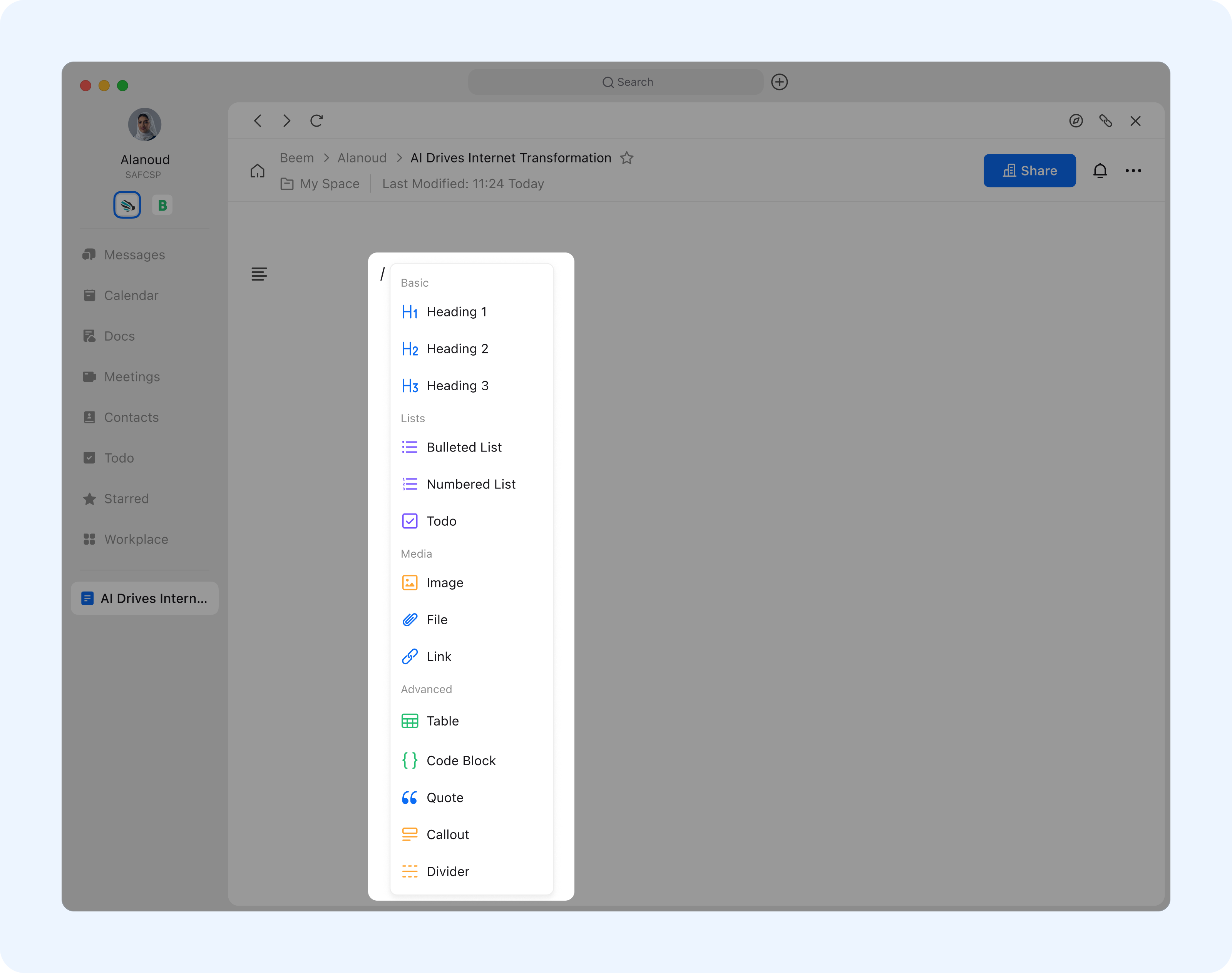Open the three-dot more options menu
Screen dimensions: 1232x973
1133,171
